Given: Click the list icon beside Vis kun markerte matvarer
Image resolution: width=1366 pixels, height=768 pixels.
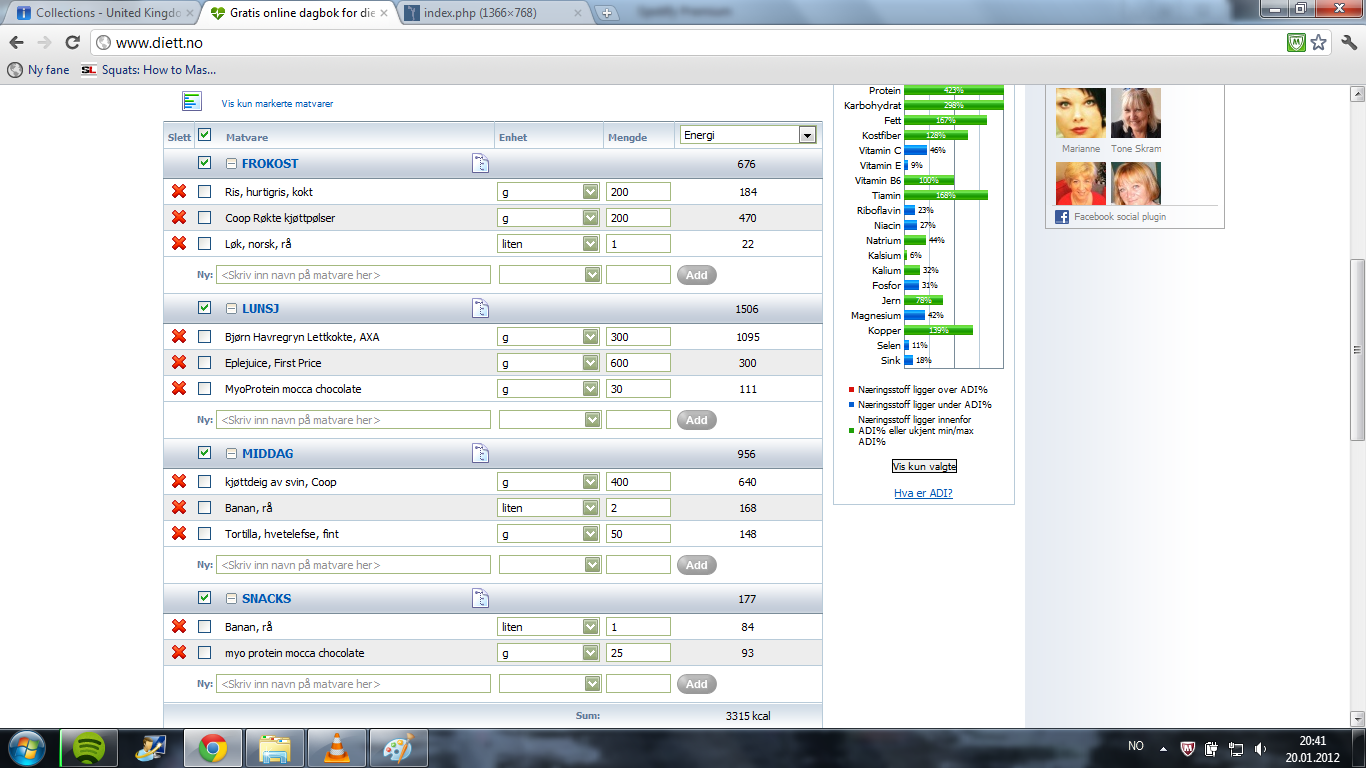Looking at the screenshot, I should tap(192, 101).
